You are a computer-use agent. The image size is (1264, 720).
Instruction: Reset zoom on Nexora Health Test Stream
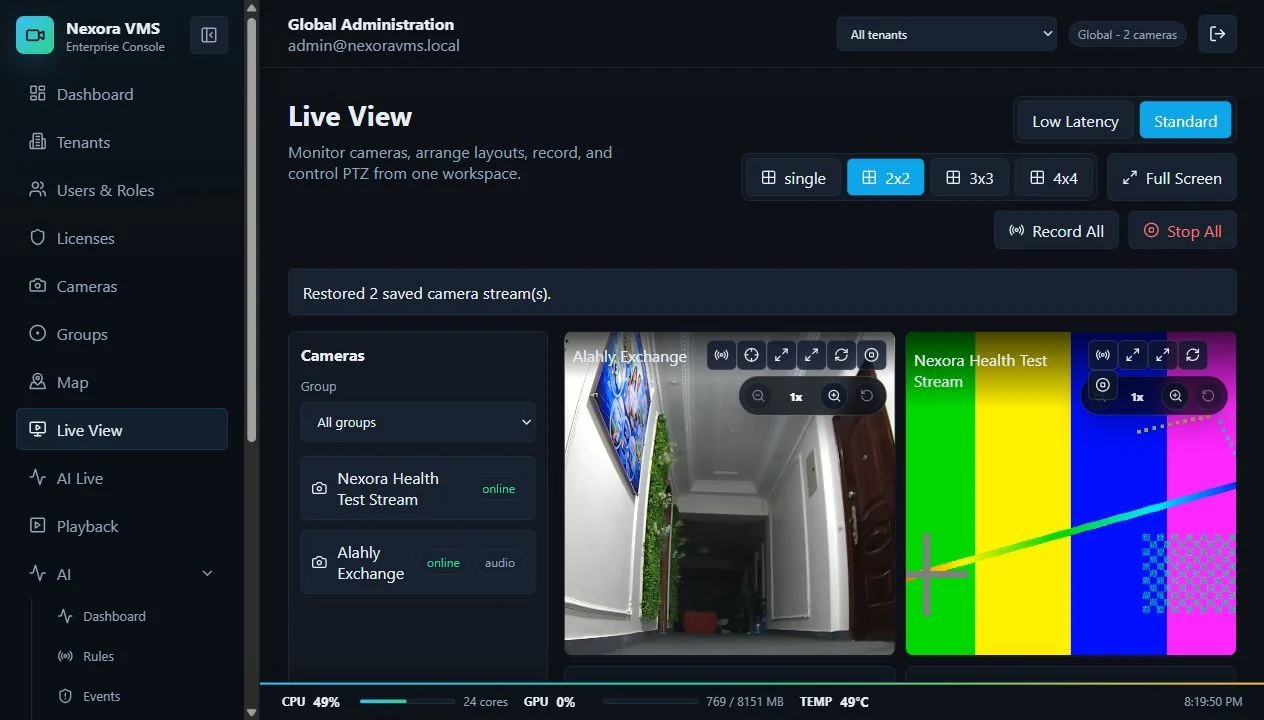tap(1208, 396)
